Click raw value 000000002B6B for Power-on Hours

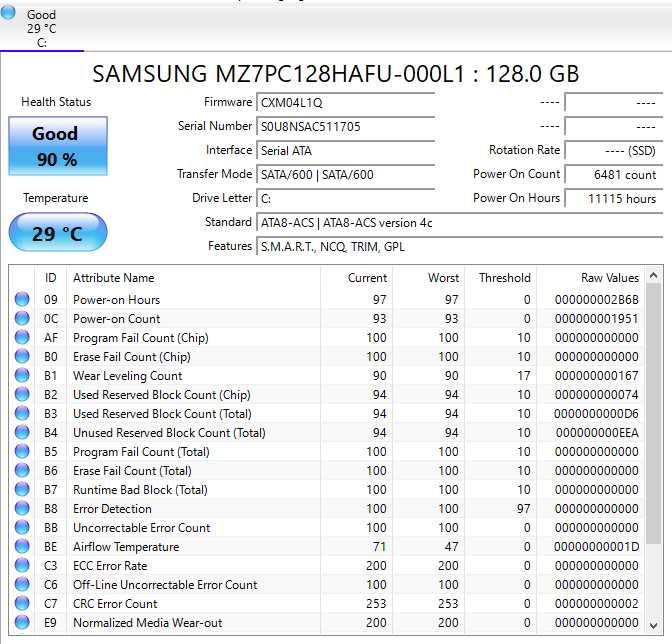(x=597, y=300)
